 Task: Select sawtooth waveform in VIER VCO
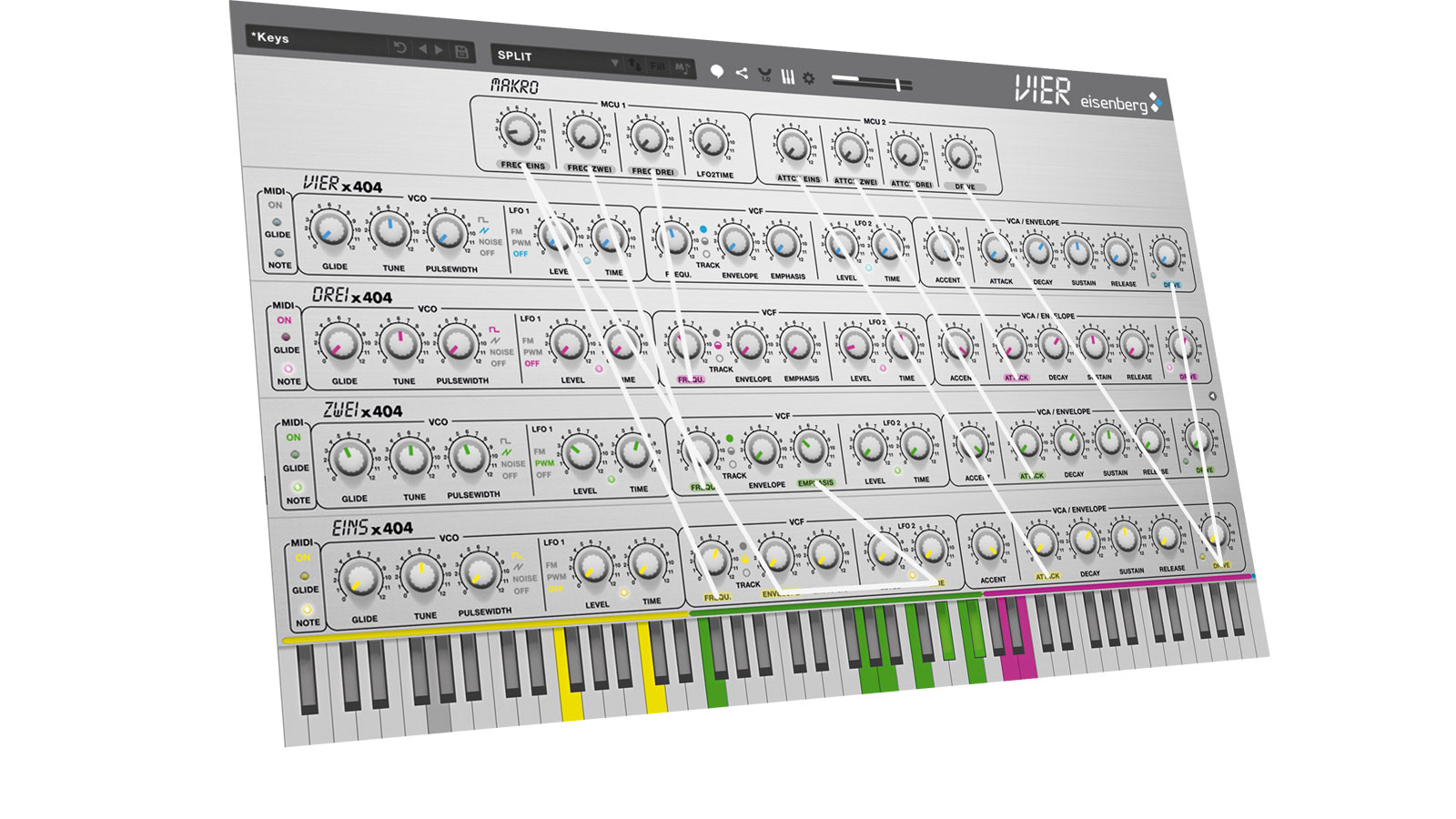485,230
